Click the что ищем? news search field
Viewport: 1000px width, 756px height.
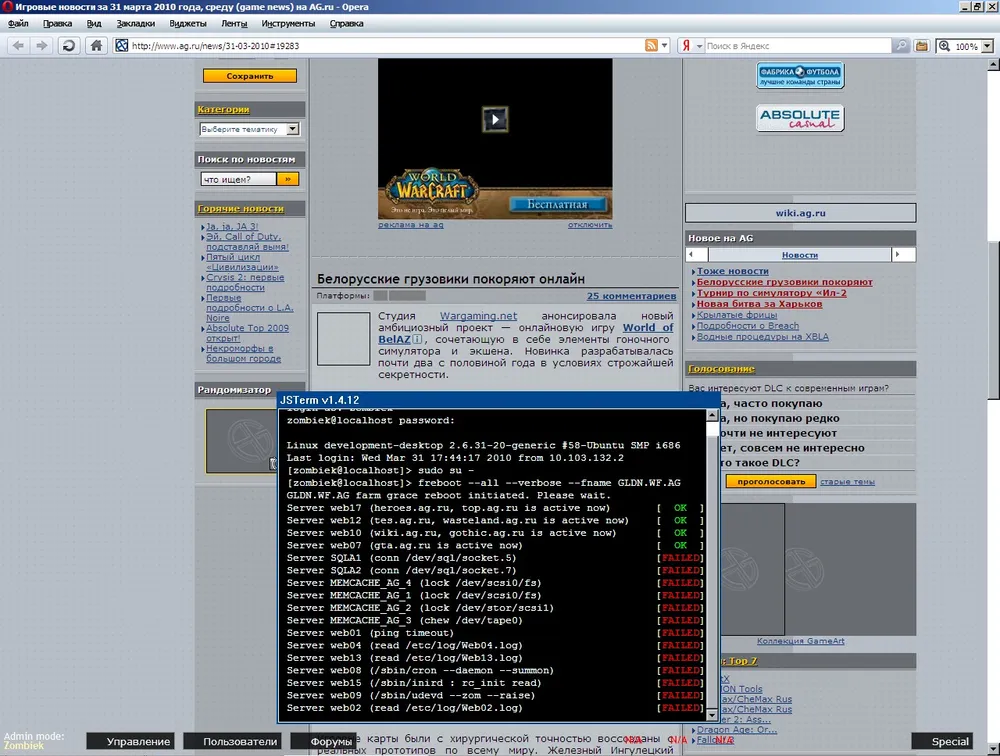tap(236, 179)
